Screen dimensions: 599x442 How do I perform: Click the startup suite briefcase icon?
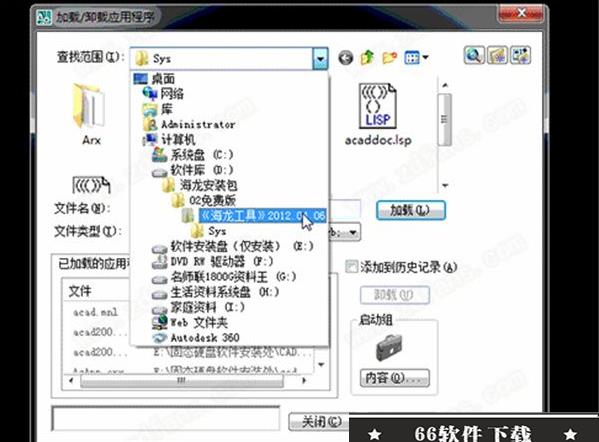[390, 348]
